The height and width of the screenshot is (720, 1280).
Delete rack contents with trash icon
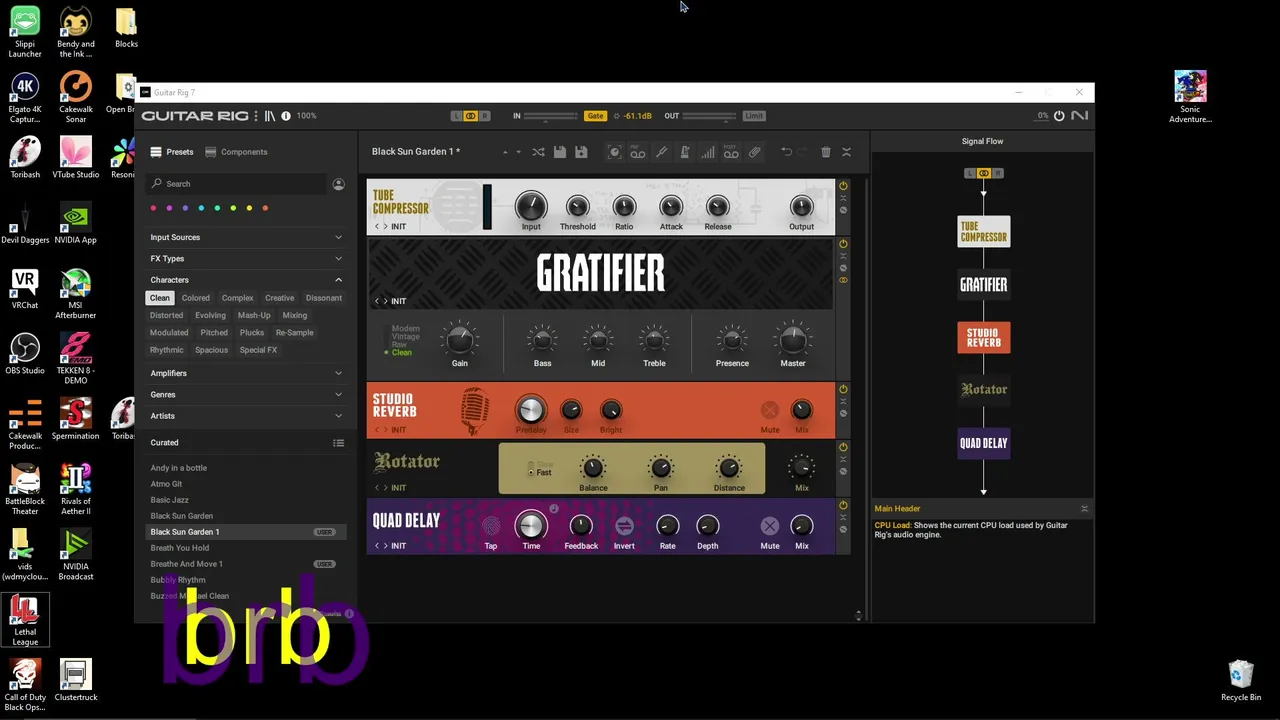[826, 152]
